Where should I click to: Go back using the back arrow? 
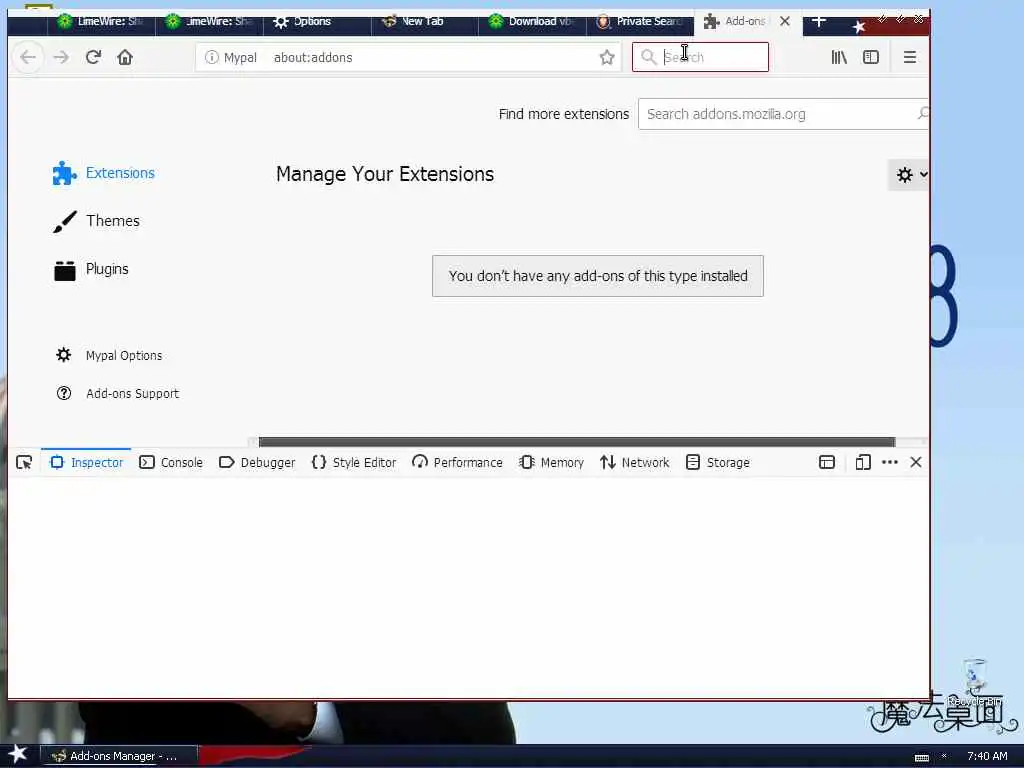[x=28, y=57]
